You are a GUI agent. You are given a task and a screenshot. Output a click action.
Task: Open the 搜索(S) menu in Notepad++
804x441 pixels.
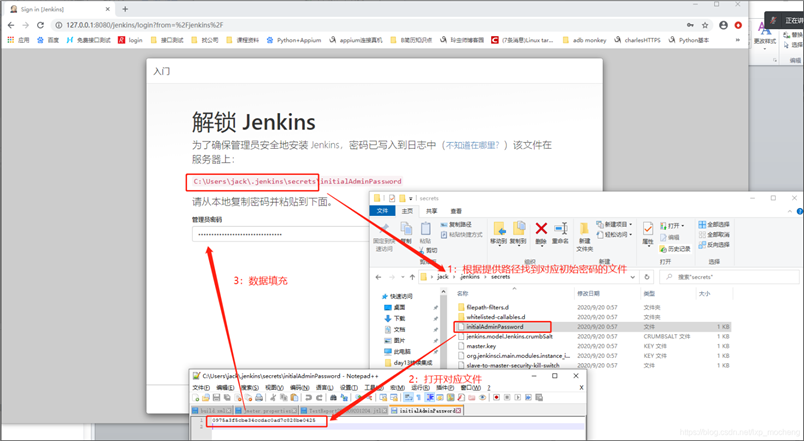click(x=250, y=388)
